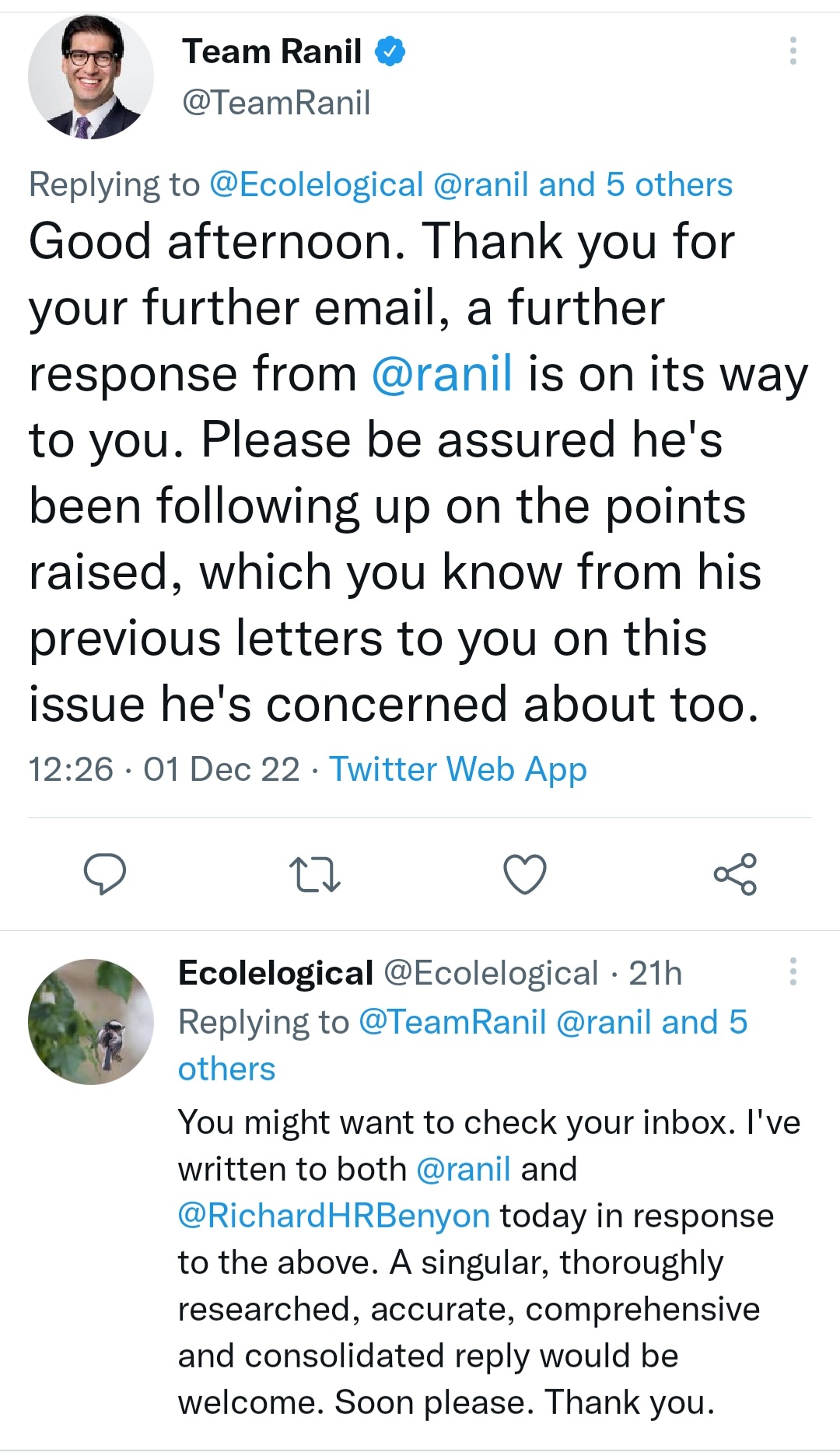This screenshot has height=1456, width=840.
Task: Click the reply speech bubble icon
Action: click(x=105, y=873)
